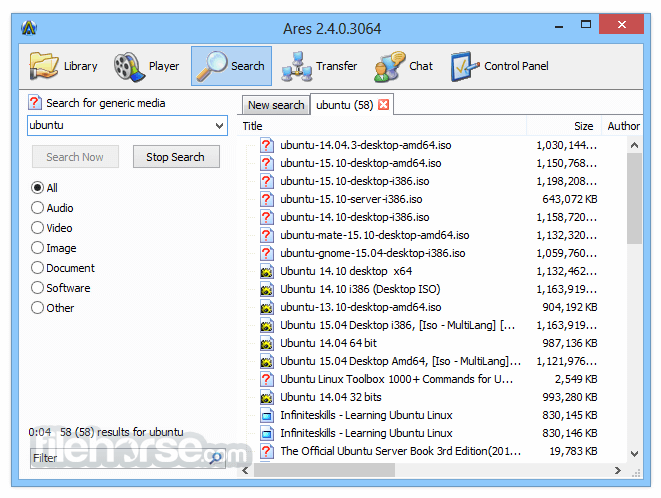Click software icon of ubuntu-13.10-desktop-amd64.iso
Viewport: 661px width, 498px height.
click(x=266, y=307)
